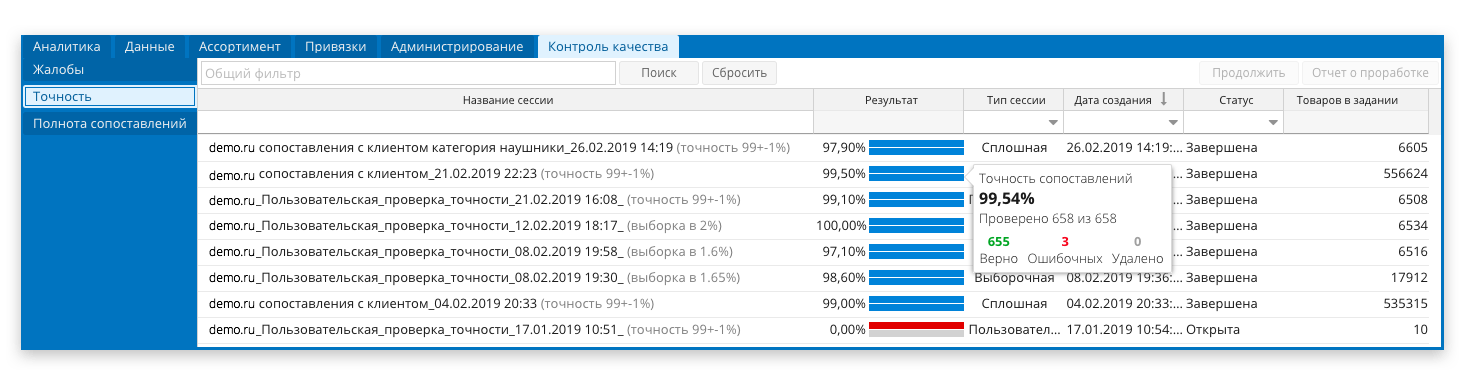
Task: Click the Продолжить button
Action: click(1248, 73)
